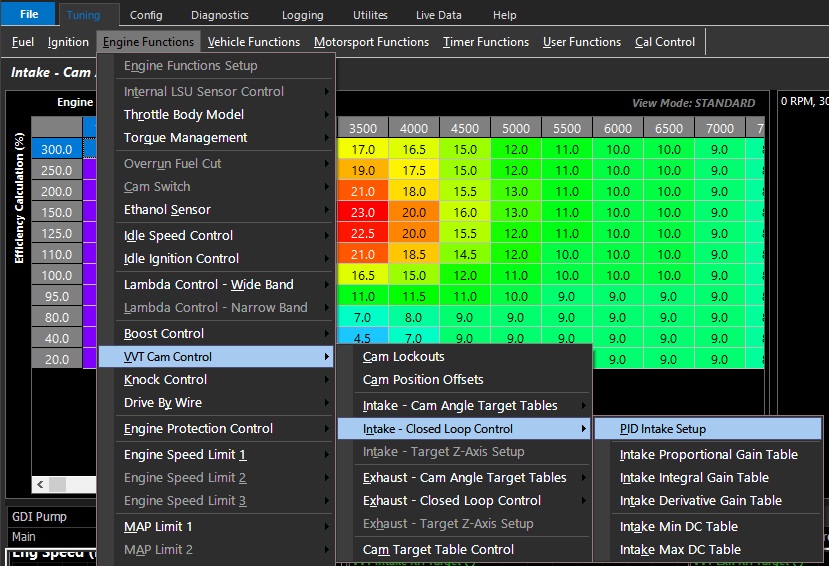The image size is (829, 566).
Task: Select PID Intake Setup menu entry
Action: coord(662,429)
